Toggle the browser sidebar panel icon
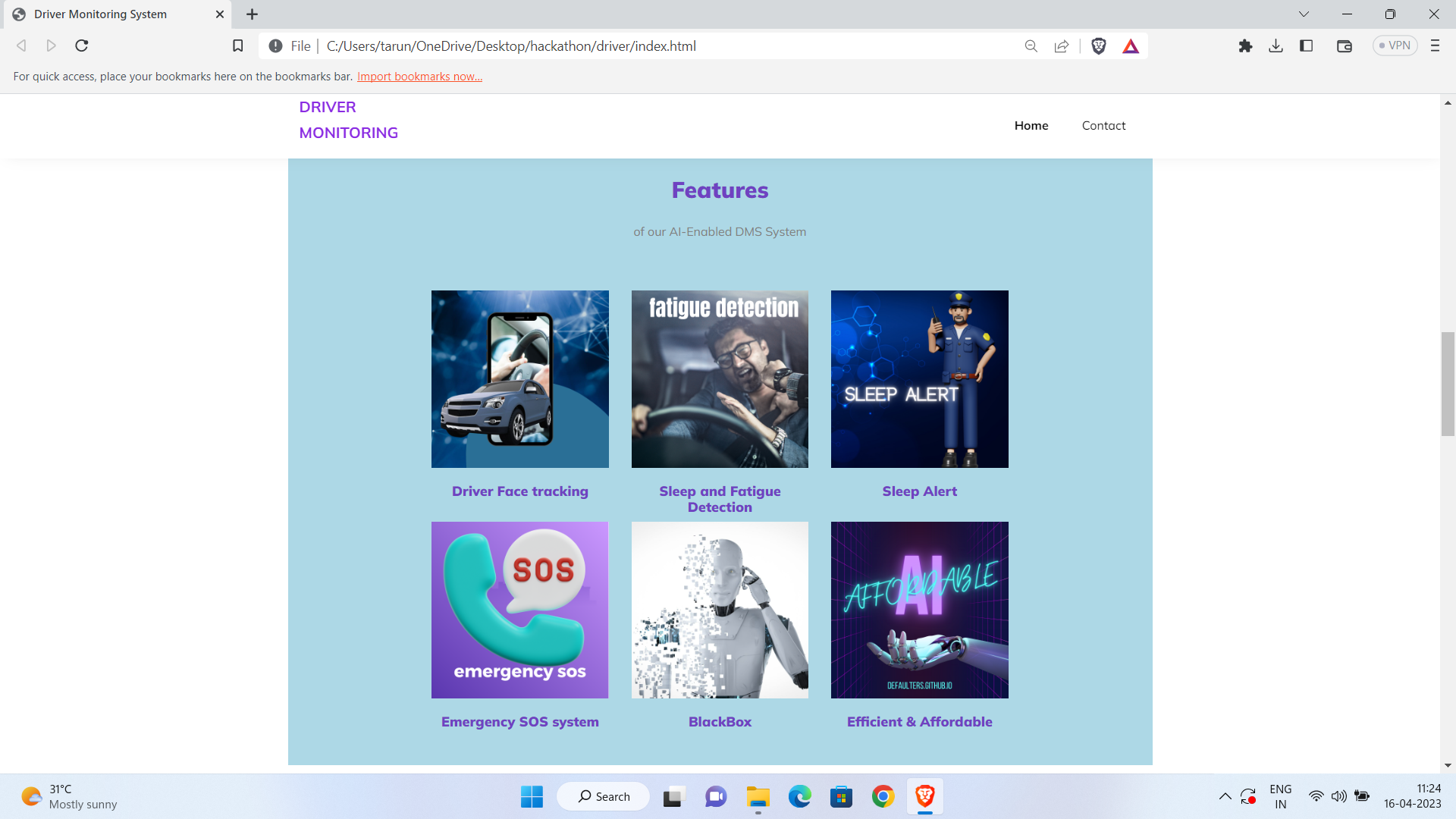 coord(1306,46)
